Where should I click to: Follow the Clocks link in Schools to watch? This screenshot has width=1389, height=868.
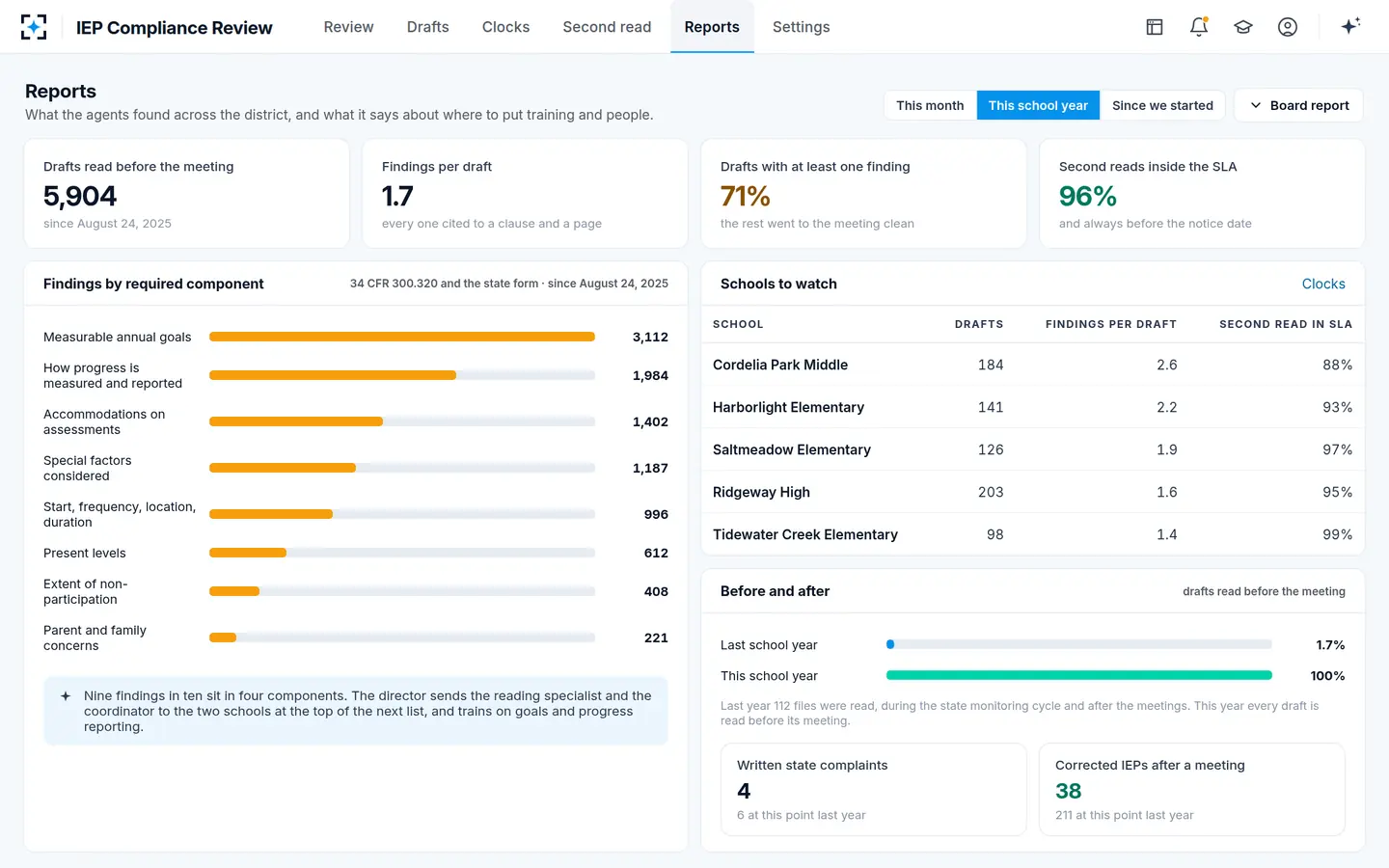coord(1323,284)
